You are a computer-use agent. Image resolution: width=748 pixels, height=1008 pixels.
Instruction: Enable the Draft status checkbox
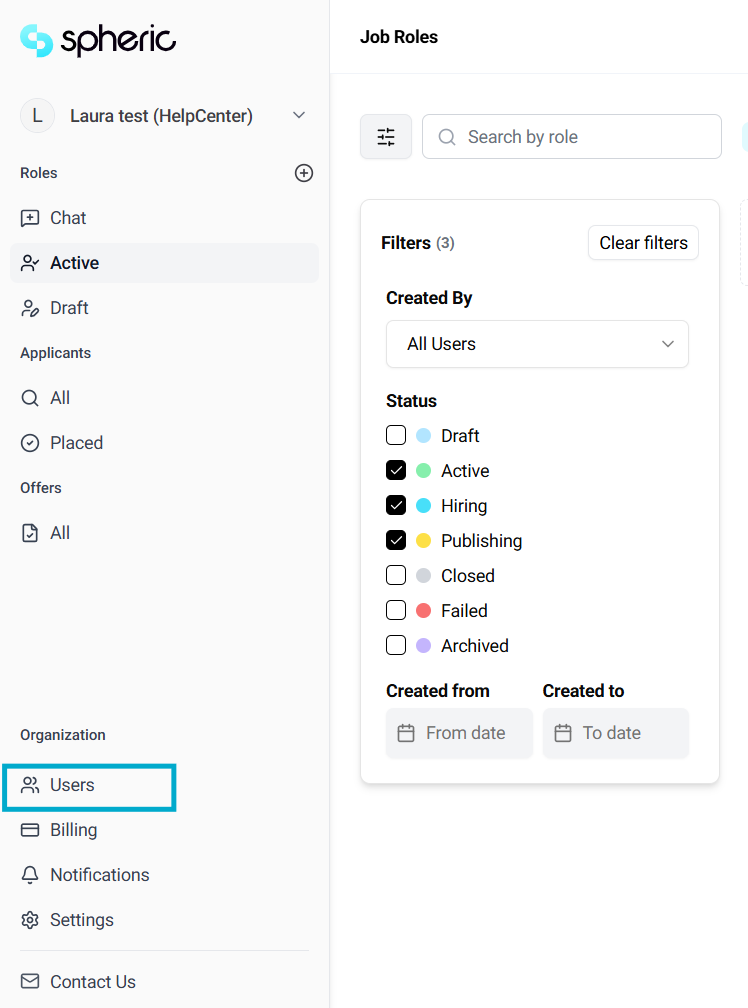[x=396, y=436]
